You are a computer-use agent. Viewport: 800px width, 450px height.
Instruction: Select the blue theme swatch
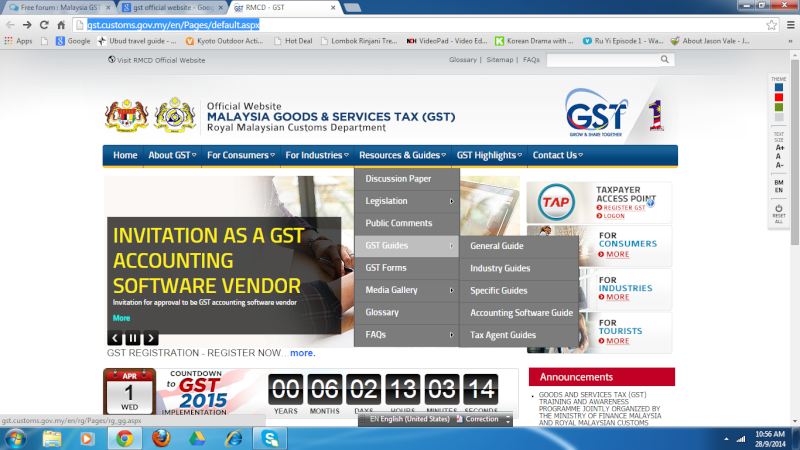(779, 87)
